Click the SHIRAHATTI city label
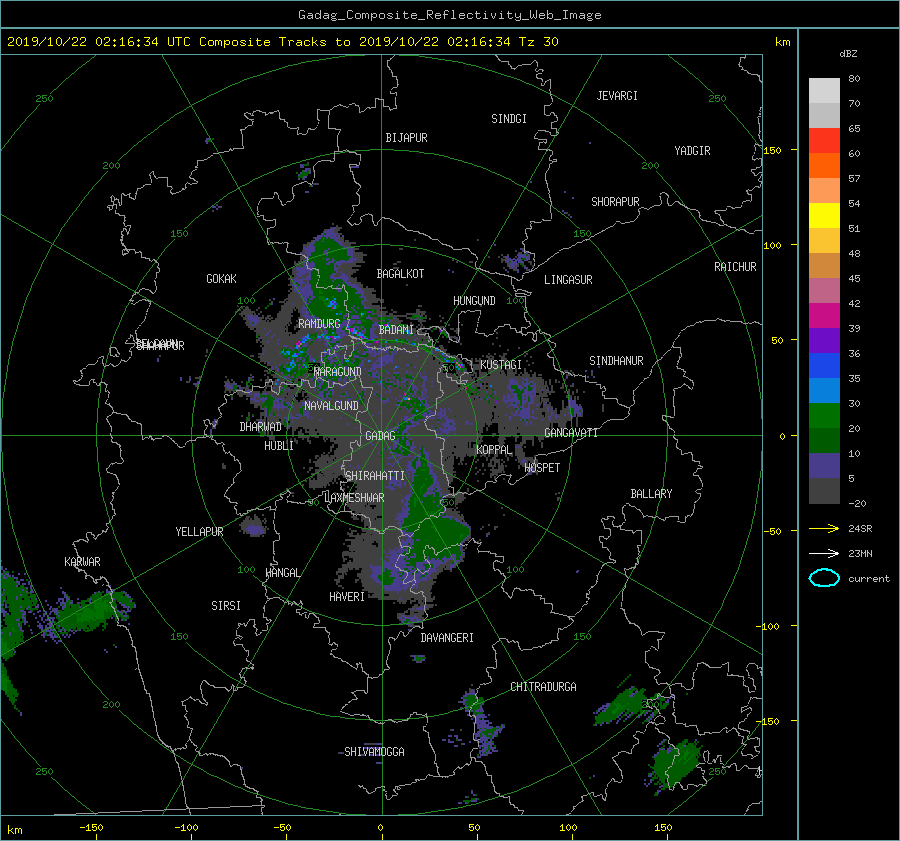Image resolution: width=900 pixels, height=841 pixels. pyautogui.click(x=375, y=476)
